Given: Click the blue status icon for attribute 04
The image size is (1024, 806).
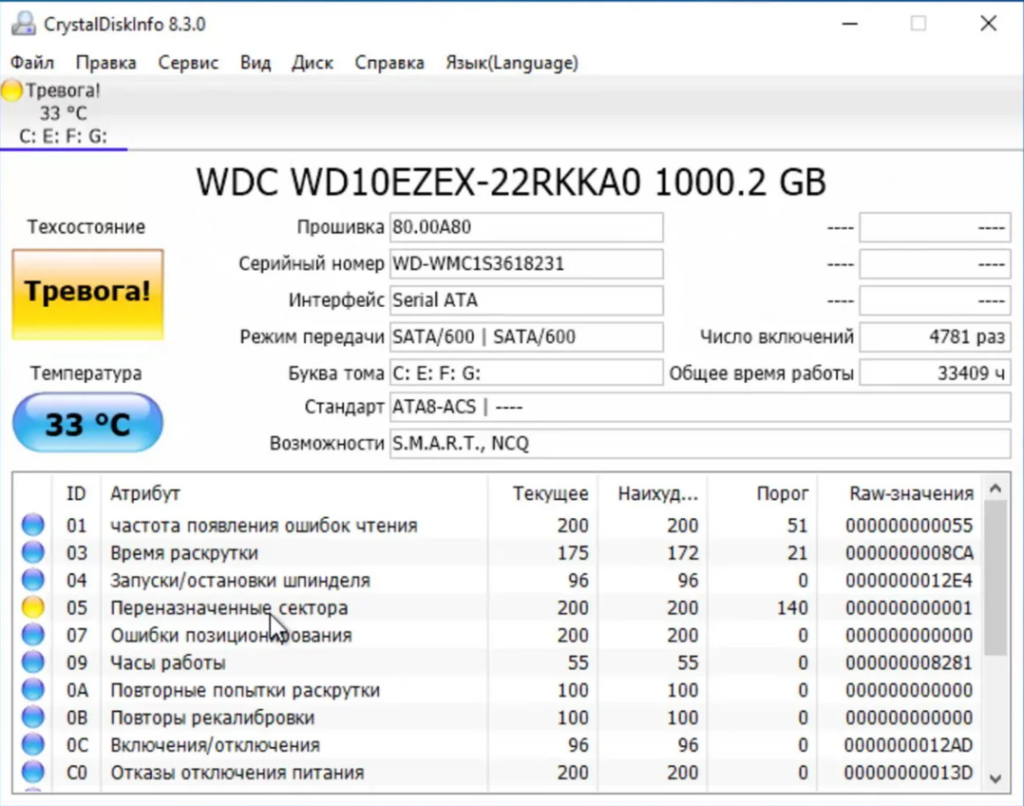Looking at the screenshot, I should (33, 579).
